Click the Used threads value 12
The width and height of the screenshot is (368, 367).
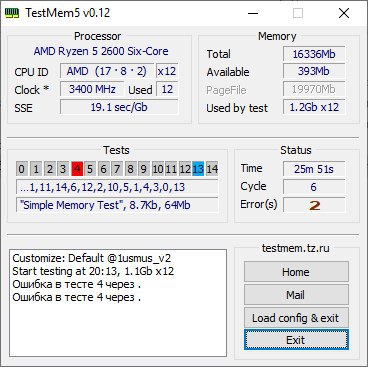(x=167, y=89)
